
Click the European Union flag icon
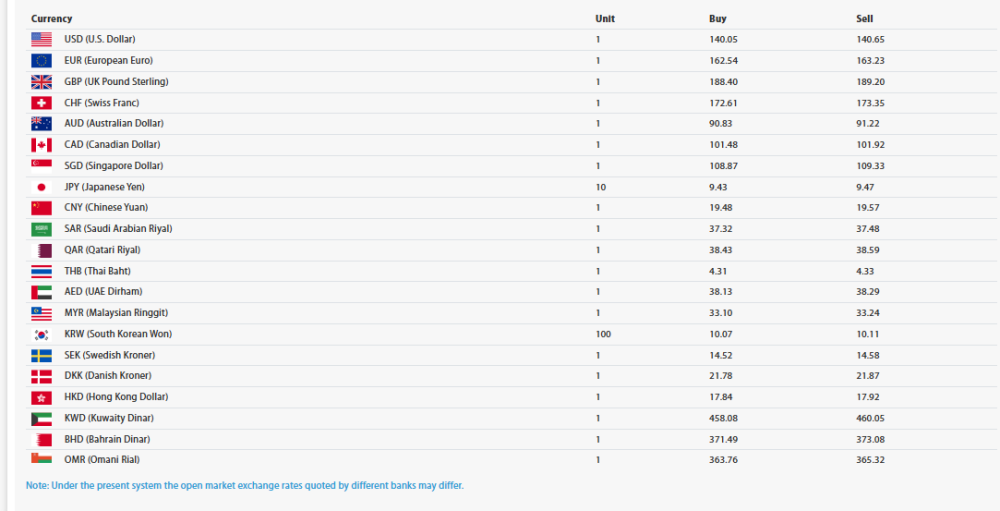[41, 60]
